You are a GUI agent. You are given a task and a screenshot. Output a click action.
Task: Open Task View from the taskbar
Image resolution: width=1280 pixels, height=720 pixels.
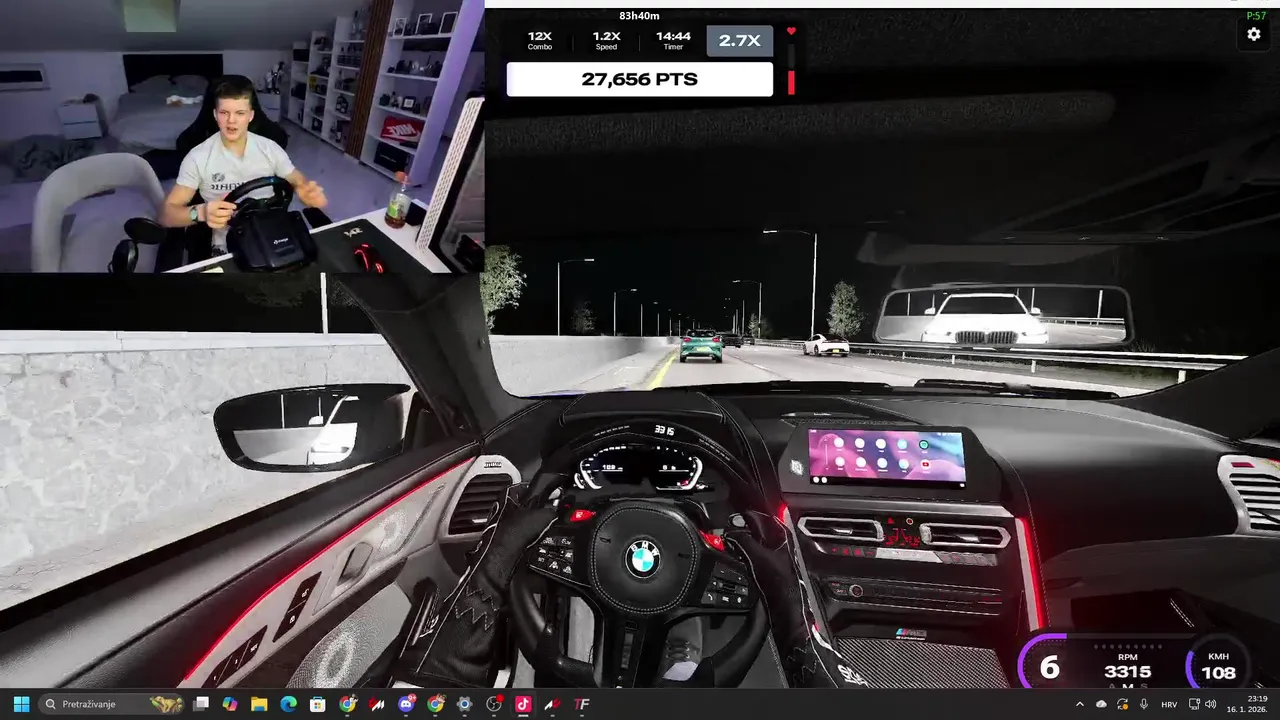pyautogui.click(x=201, y=704)
